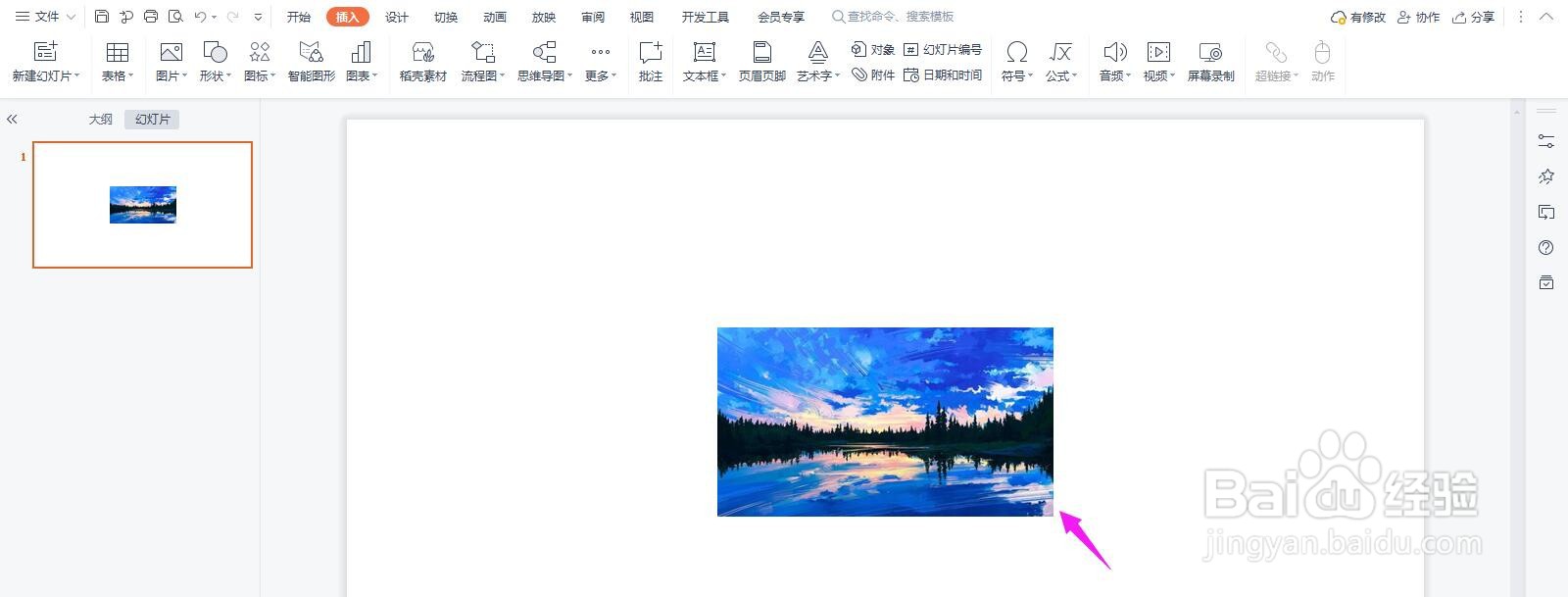Viewport: 1568px width, 597px height.
Task: Click the command search field
Action: [893, 17]
